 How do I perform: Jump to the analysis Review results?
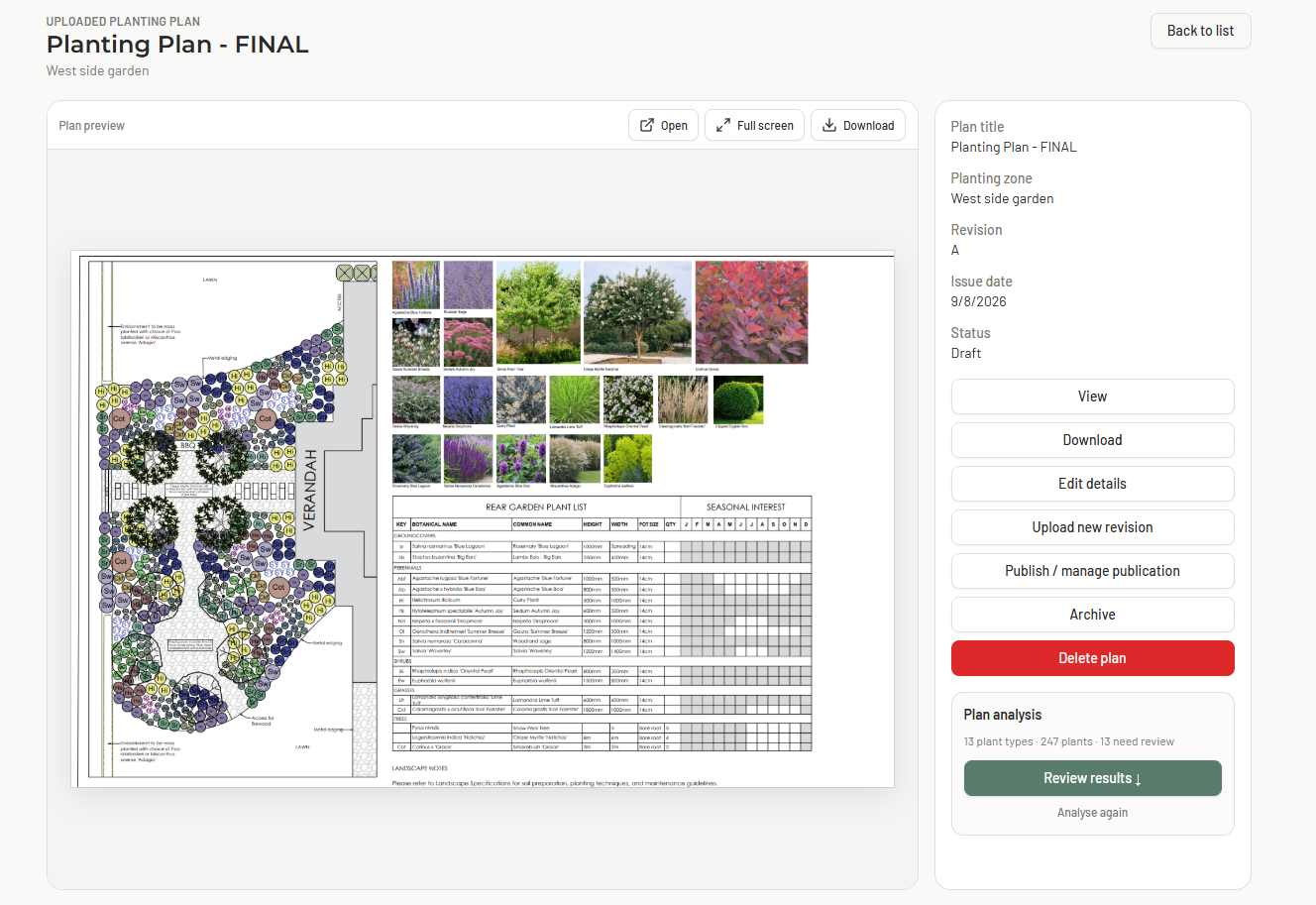coord(1092,778)
